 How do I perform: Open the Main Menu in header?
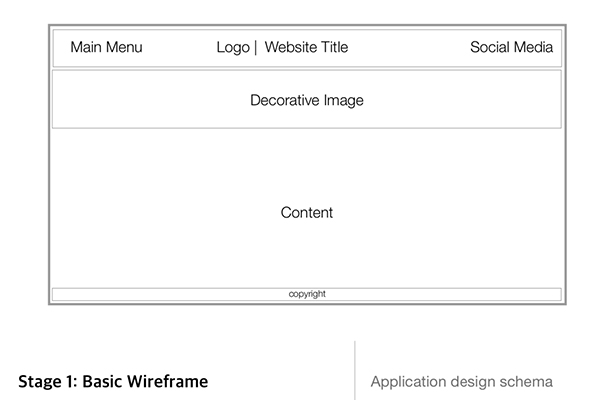106,47
